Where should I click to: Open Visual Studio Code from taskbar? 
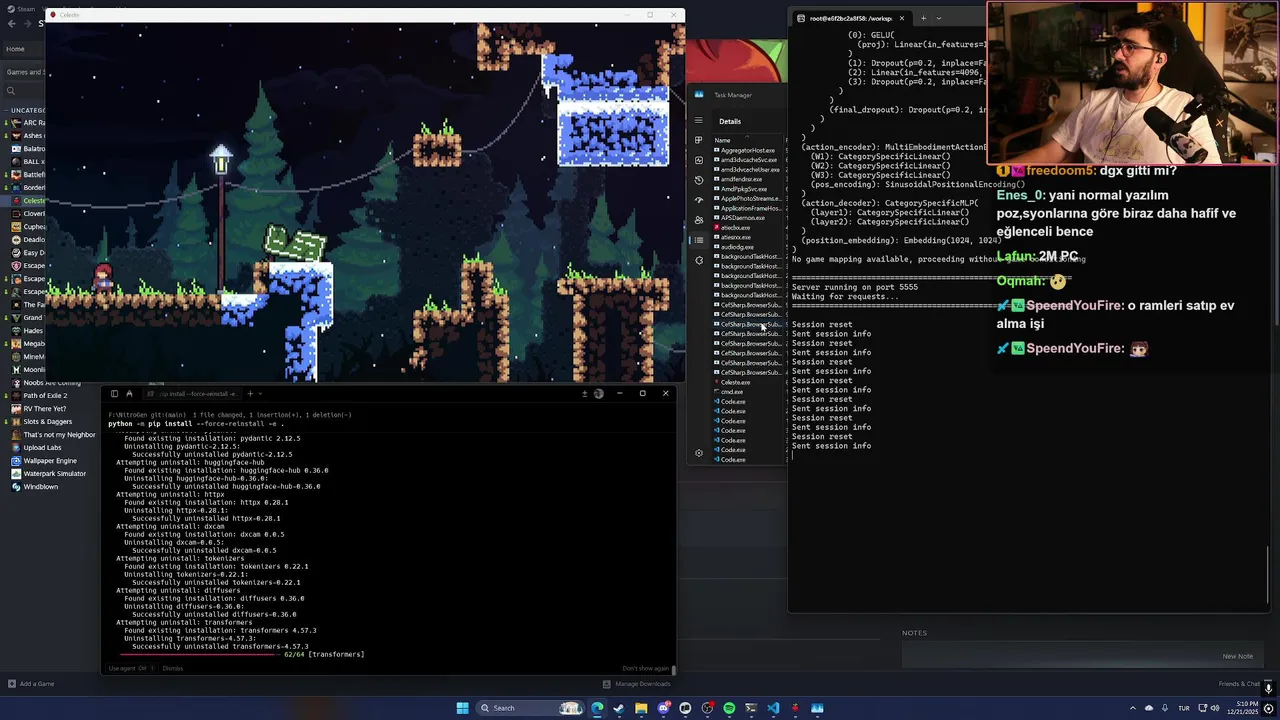pyautogui.click(x=773, y=708)
